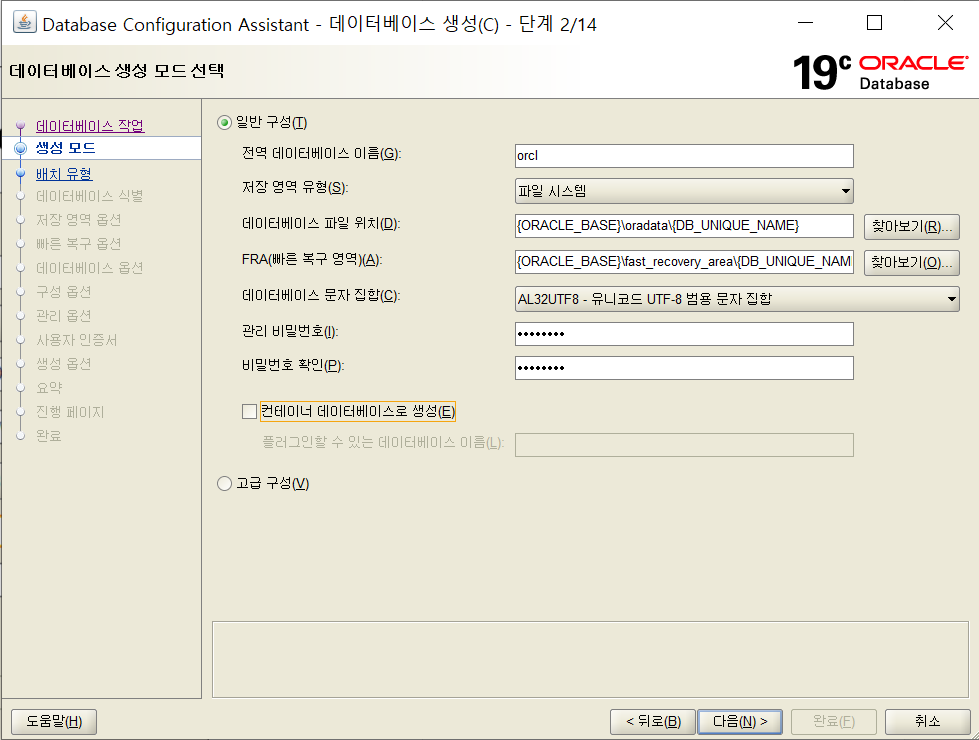
Task: Open the 데이터베이스 문자 집합 dropdown
Action: coord(737,299)
